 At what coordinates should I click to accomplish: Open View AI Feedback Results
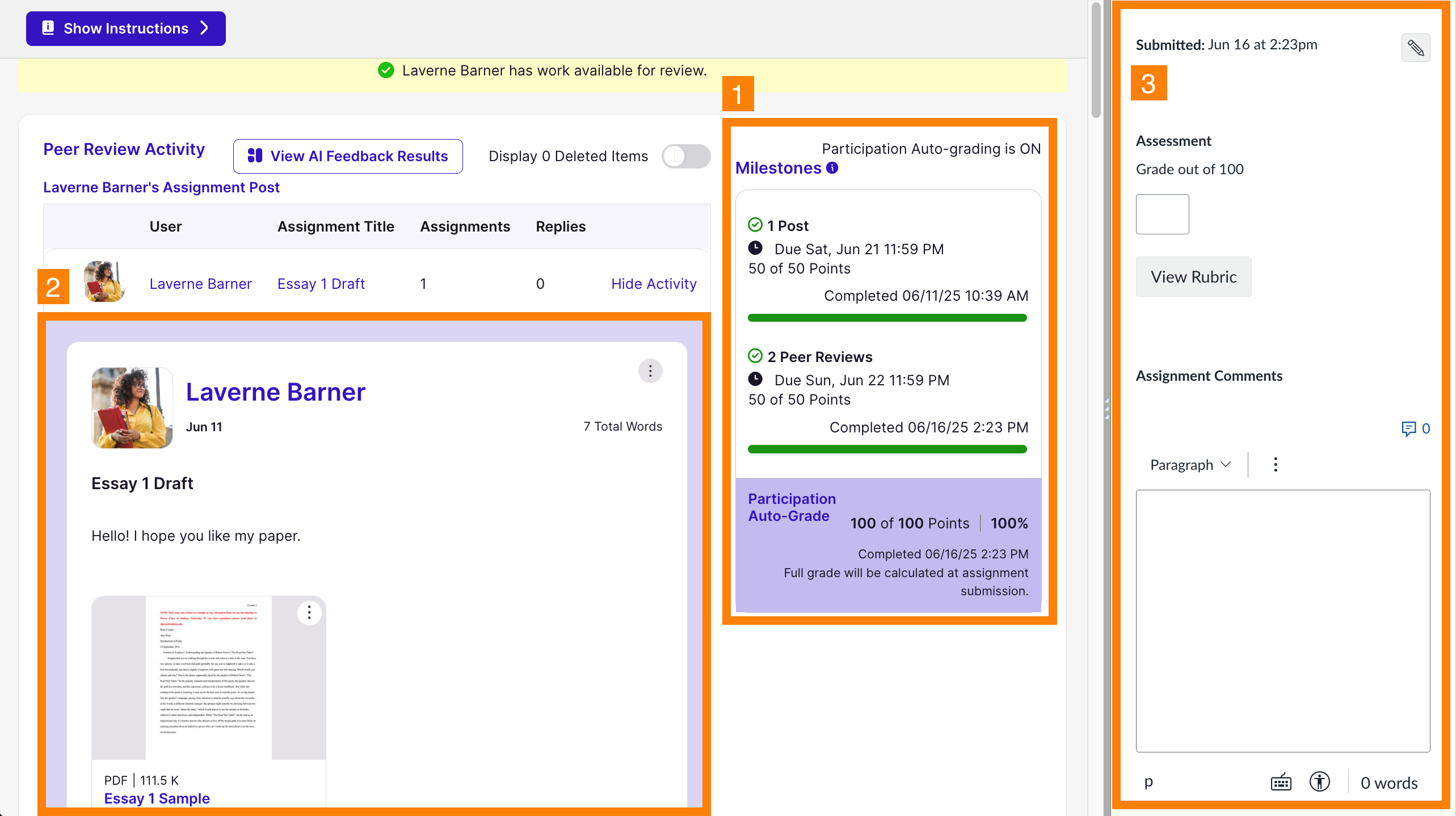348,156
